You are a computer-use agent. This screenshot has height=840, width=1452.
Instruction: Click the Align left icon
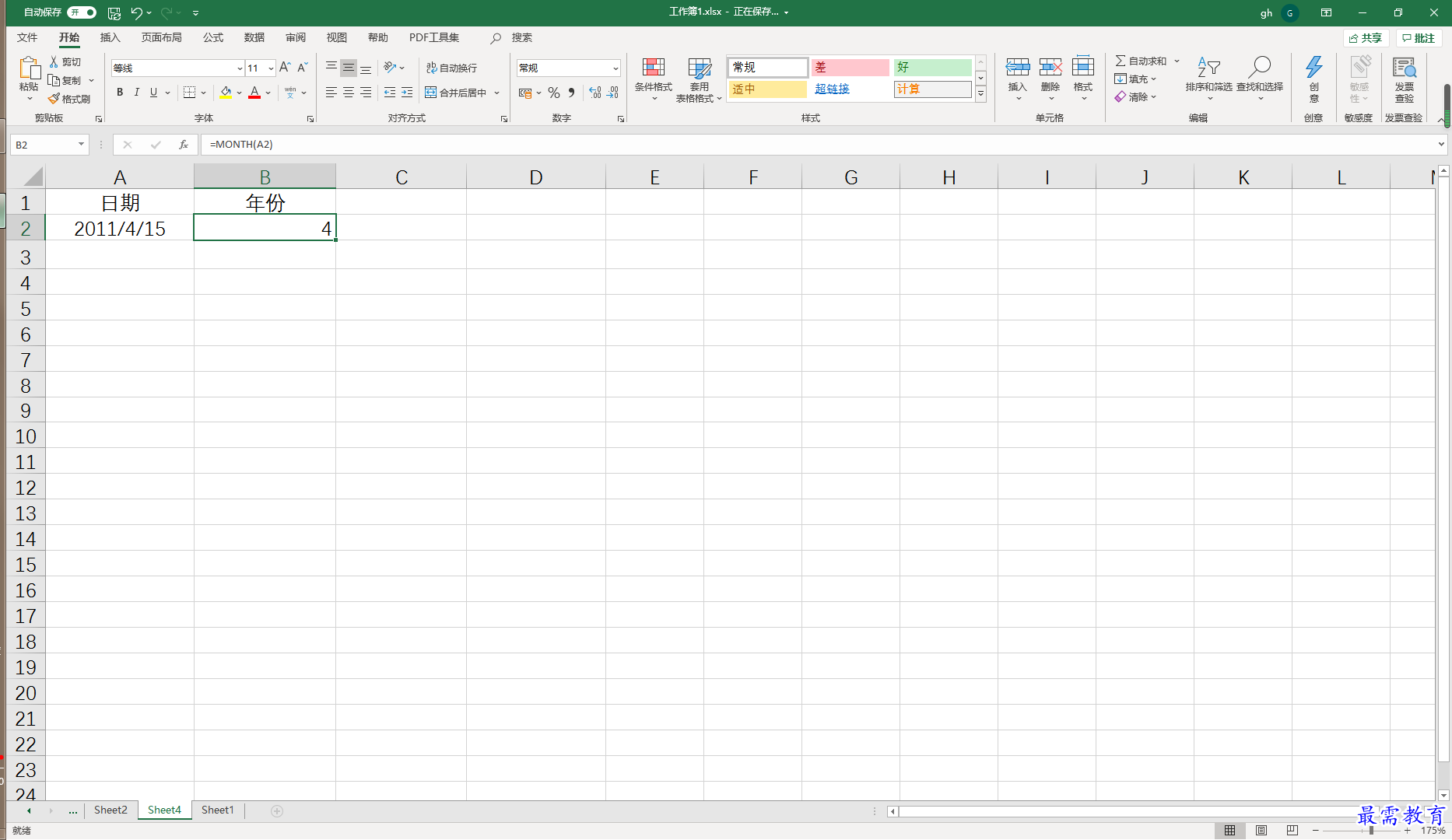coord(331,93)
